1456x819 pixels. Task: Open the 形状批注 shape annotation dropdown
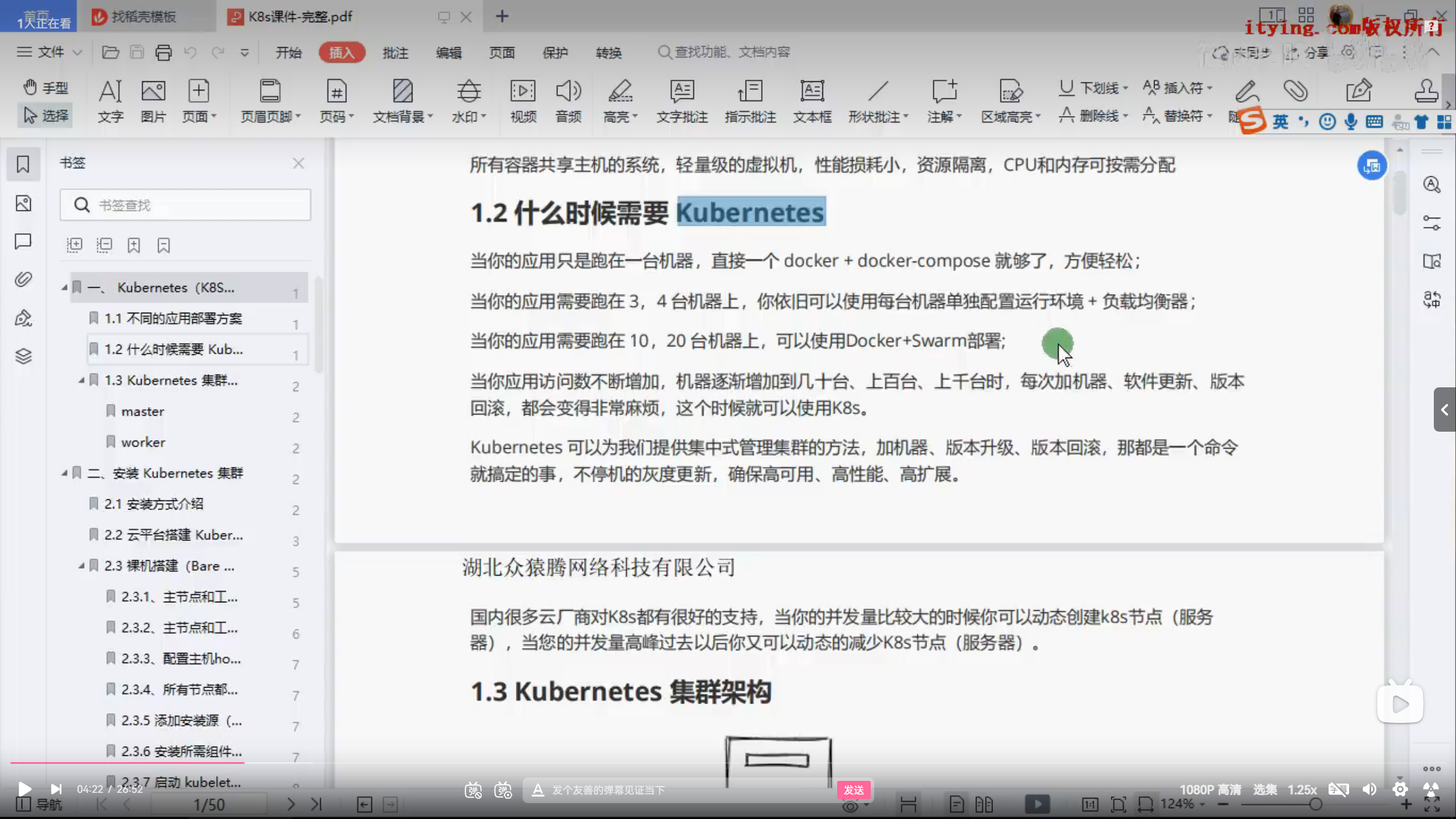[x=878, y=101]
